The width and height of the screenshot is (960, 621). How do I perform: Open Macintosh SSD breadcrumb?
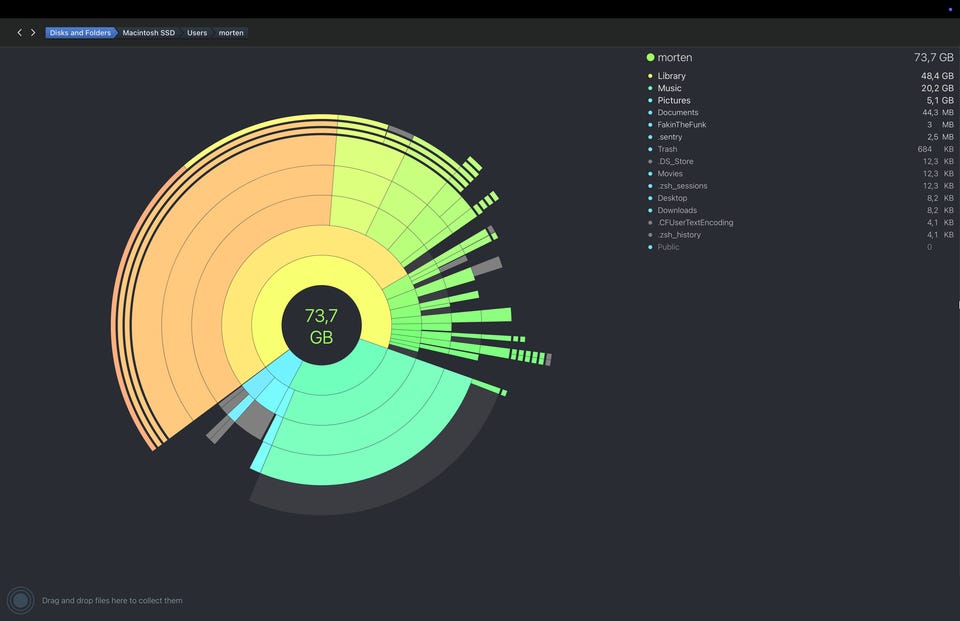coord(149,32)
